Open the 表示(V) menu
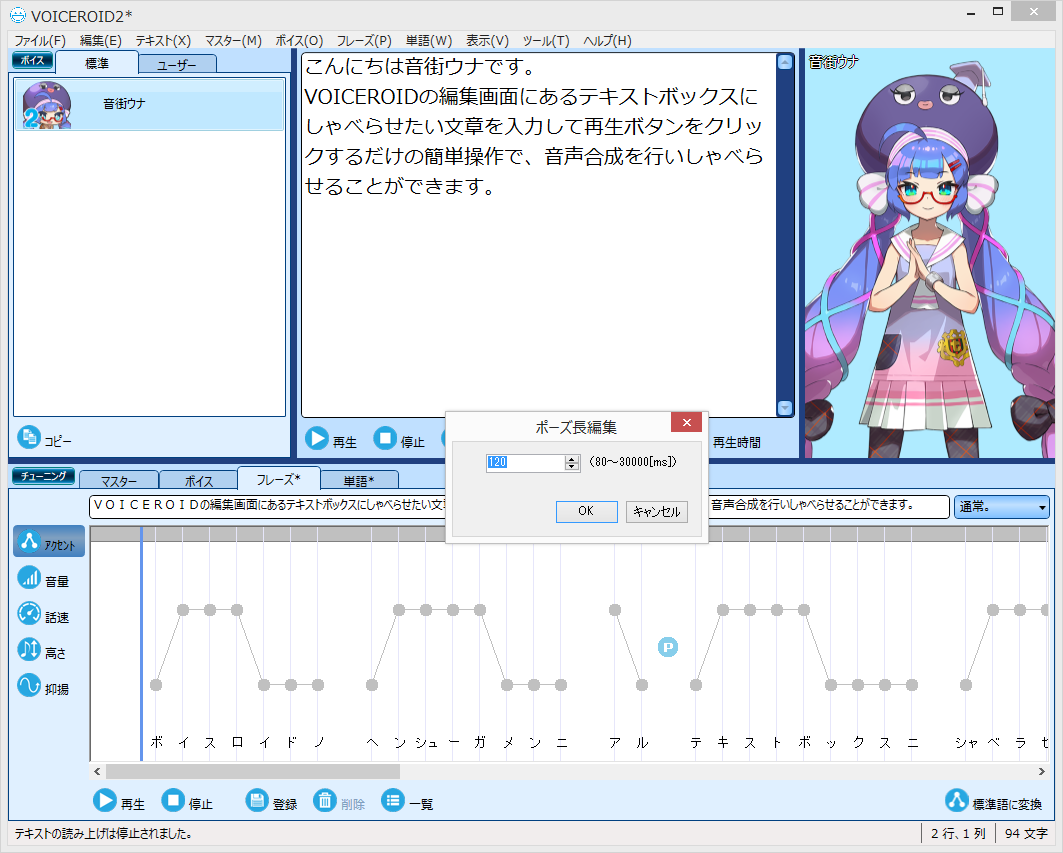Image resolution: width=1063 pixels, height=853 pixels. 487,41
